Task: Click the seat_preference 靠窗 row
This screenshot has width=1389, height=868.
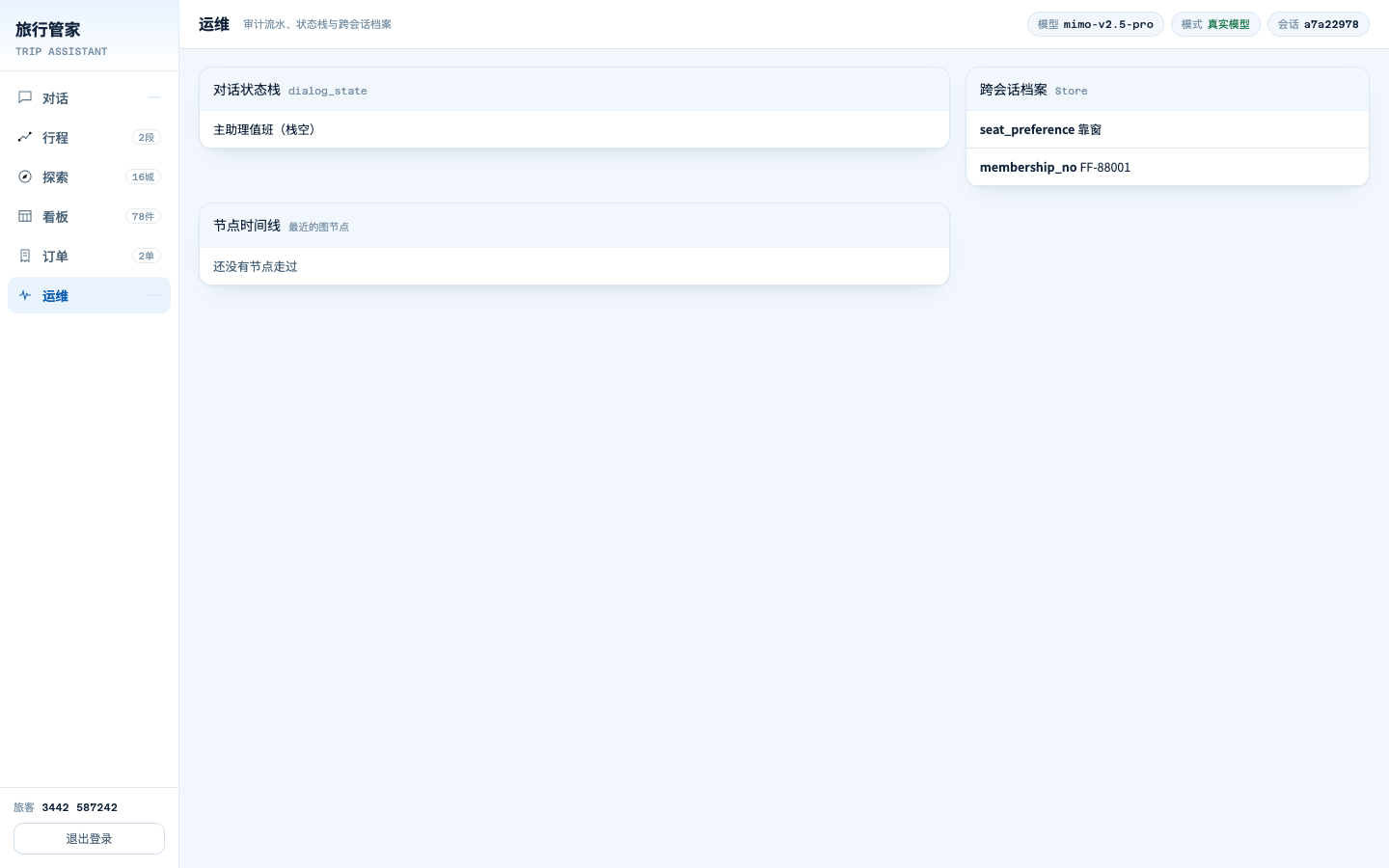Action: click(x=1167, y=129)
